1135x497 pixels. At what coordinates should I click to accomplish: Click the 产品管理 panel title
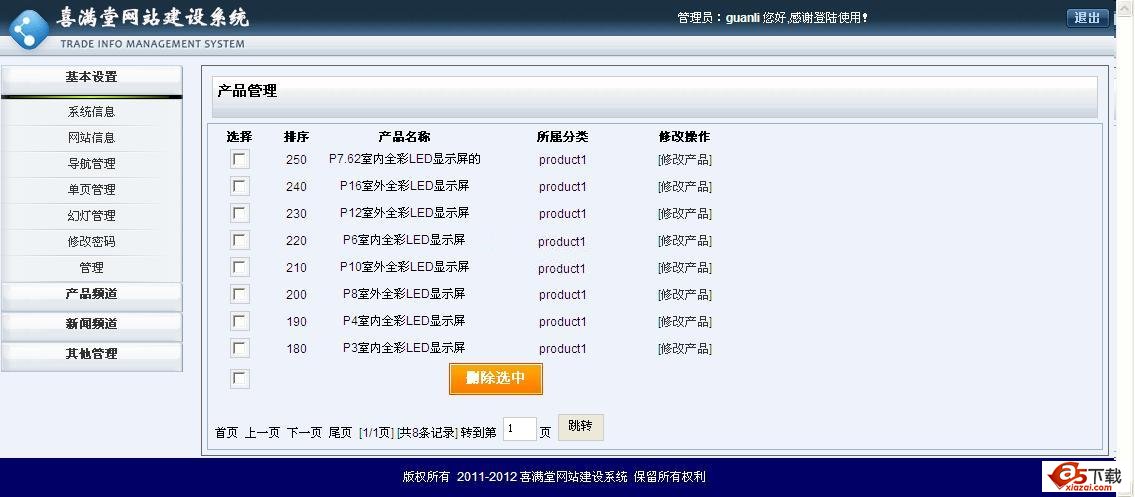[x=247, y=91]
